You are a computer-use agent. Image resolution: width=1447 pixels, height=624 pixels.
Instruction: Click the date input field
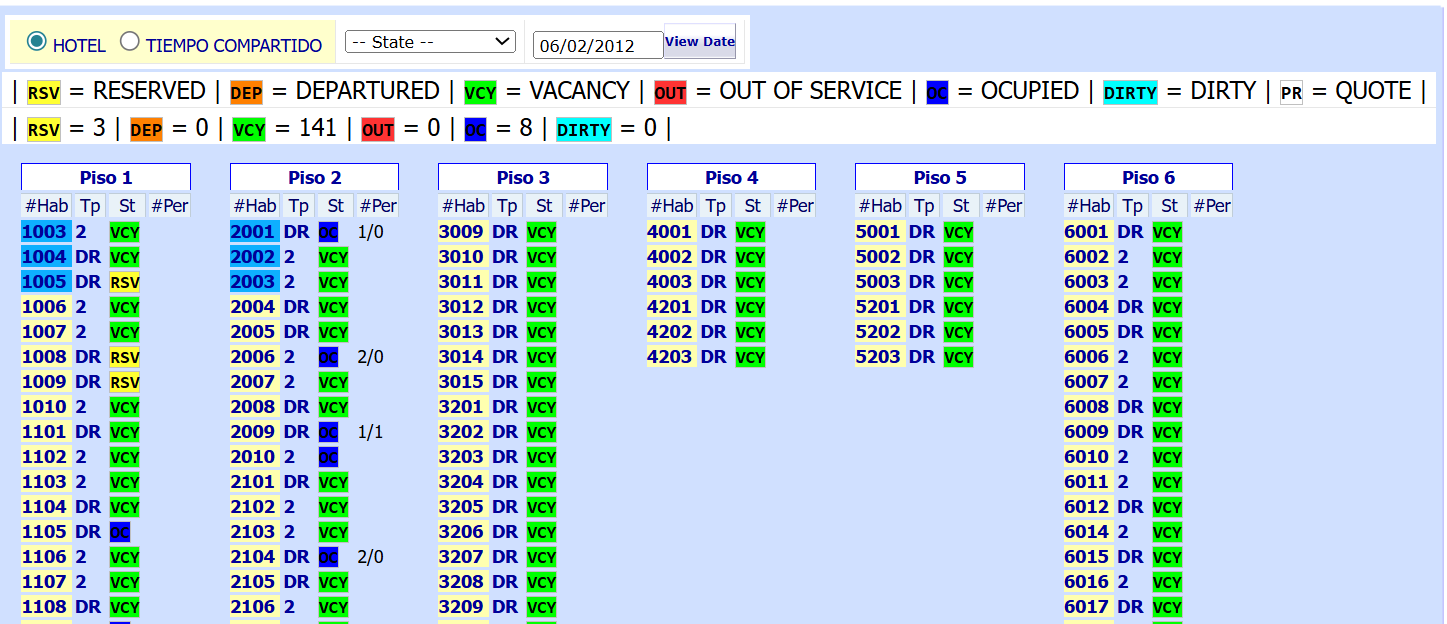597,45
